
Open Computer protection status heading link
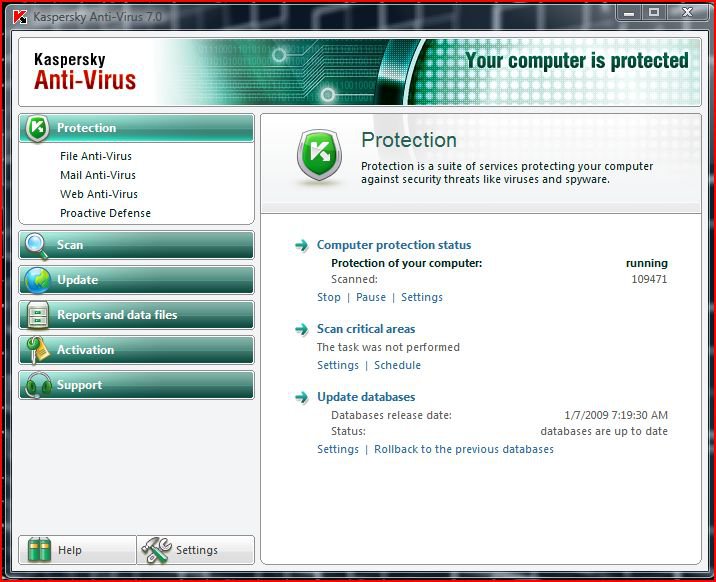tap(394, 245)
